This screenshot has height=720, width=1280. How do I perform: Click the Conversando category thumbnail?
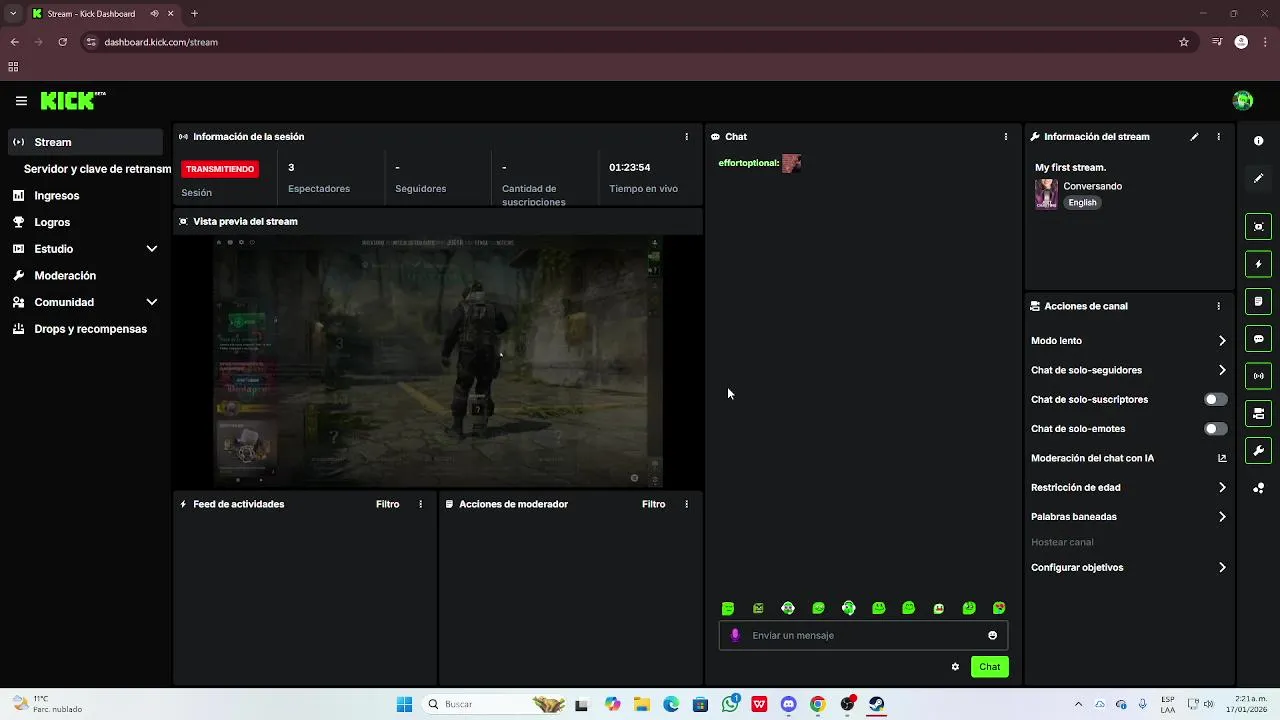1046,194
